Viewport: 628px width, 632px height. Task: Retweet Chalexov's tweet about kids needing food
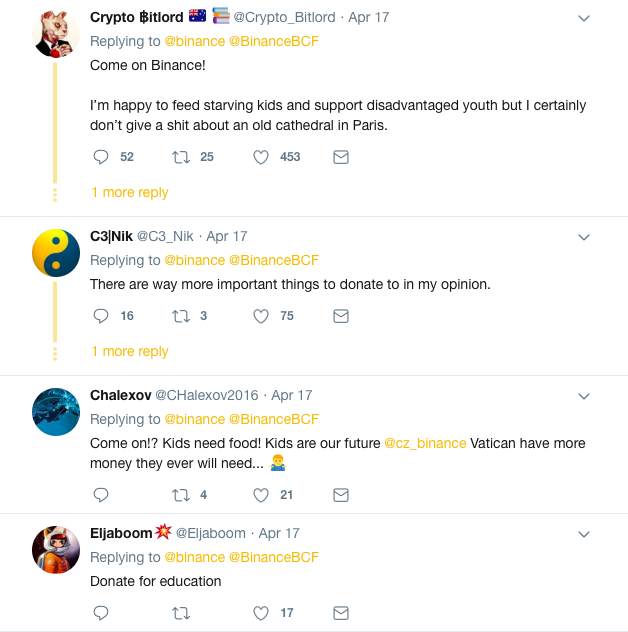(181, 495)
